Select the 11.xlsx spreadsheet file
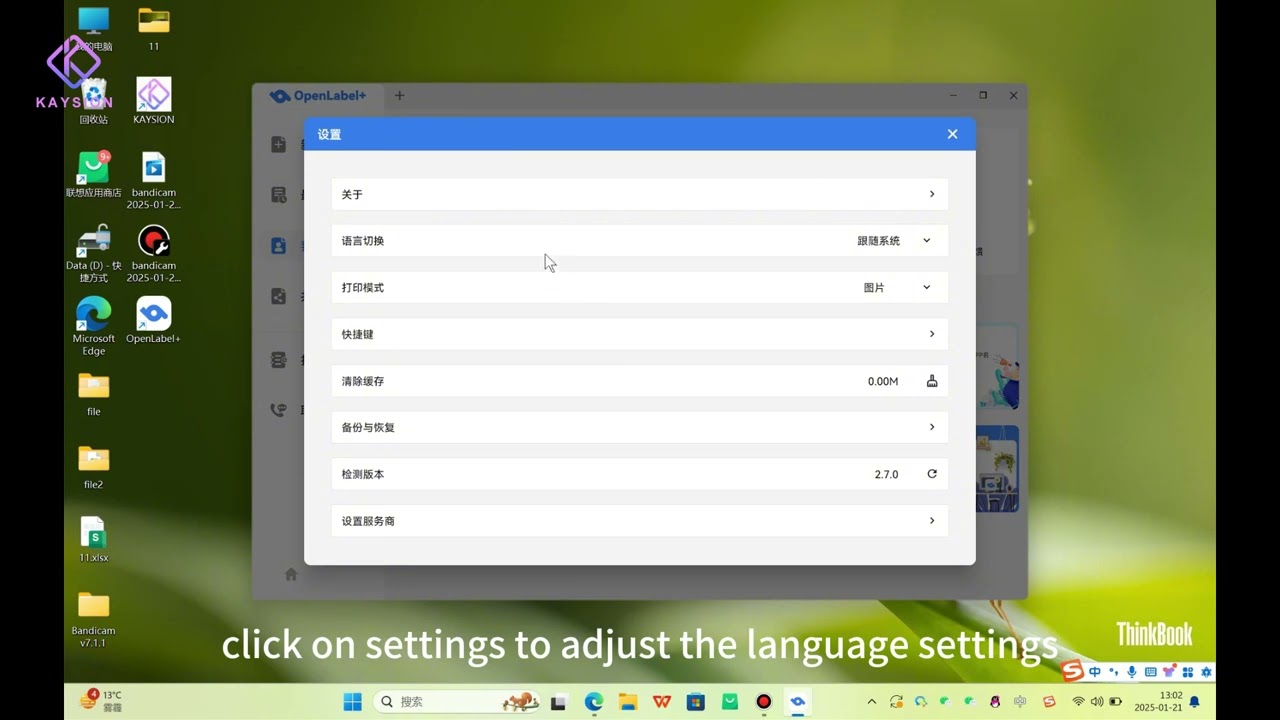Screen dimensions: 1280x720 (x=94, y=539)
